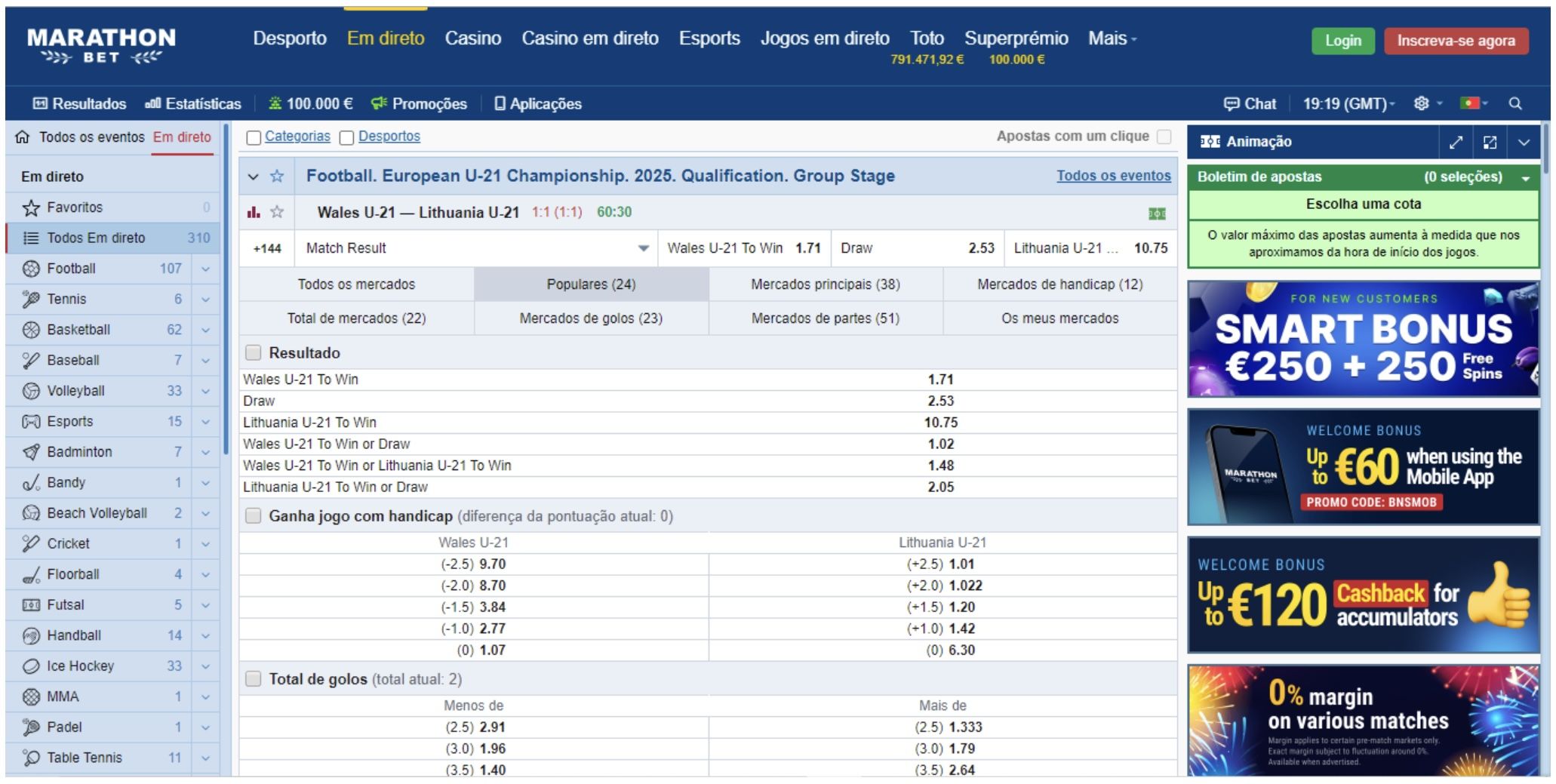Enable Apostas com um clique checkbox
1556x784 pixels.
pos(1164,137)
